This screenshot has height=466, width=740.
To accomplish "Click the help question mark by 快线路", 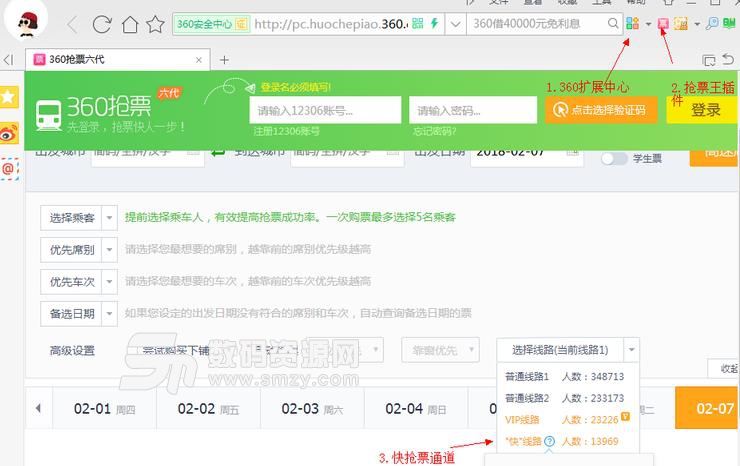I will point(549,441).
